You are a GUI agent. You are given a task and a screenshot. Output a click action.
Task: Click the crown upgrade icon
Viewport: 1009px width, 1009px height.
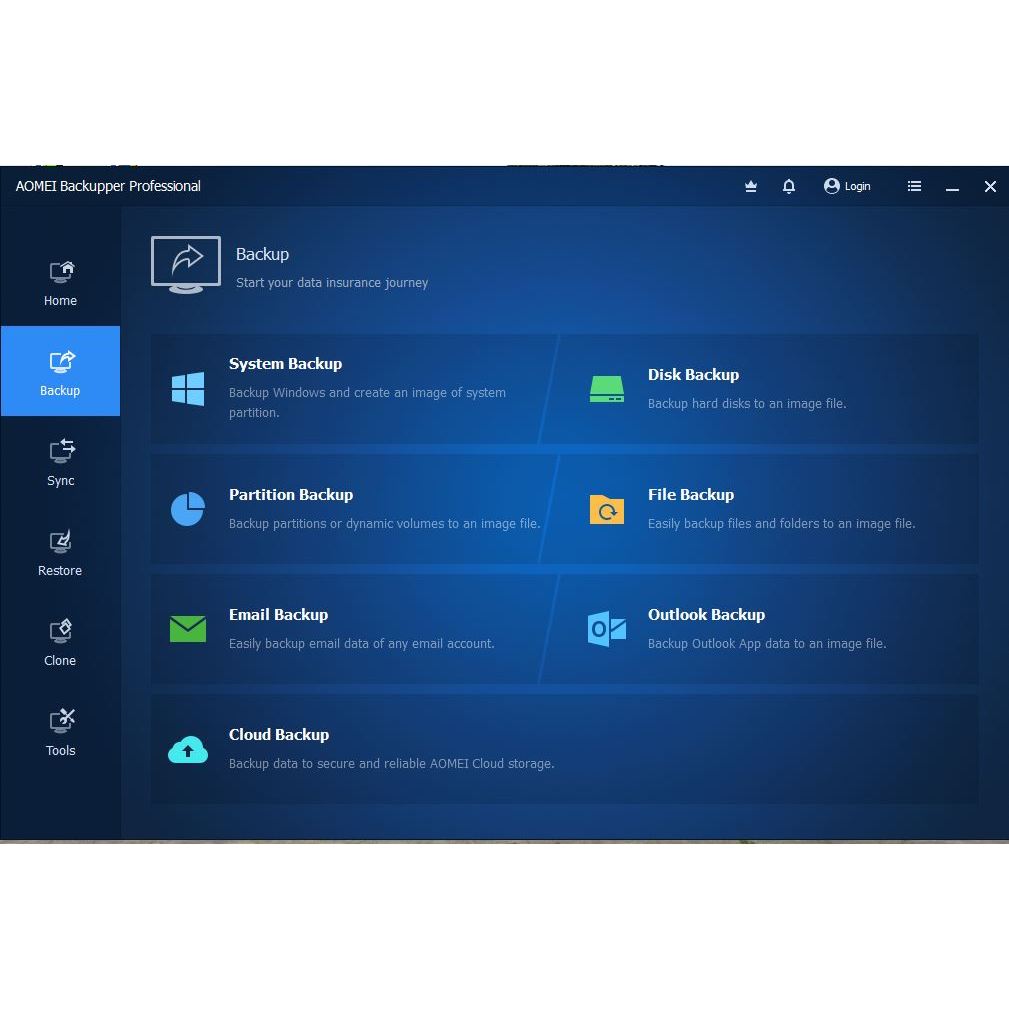[750, 187]
